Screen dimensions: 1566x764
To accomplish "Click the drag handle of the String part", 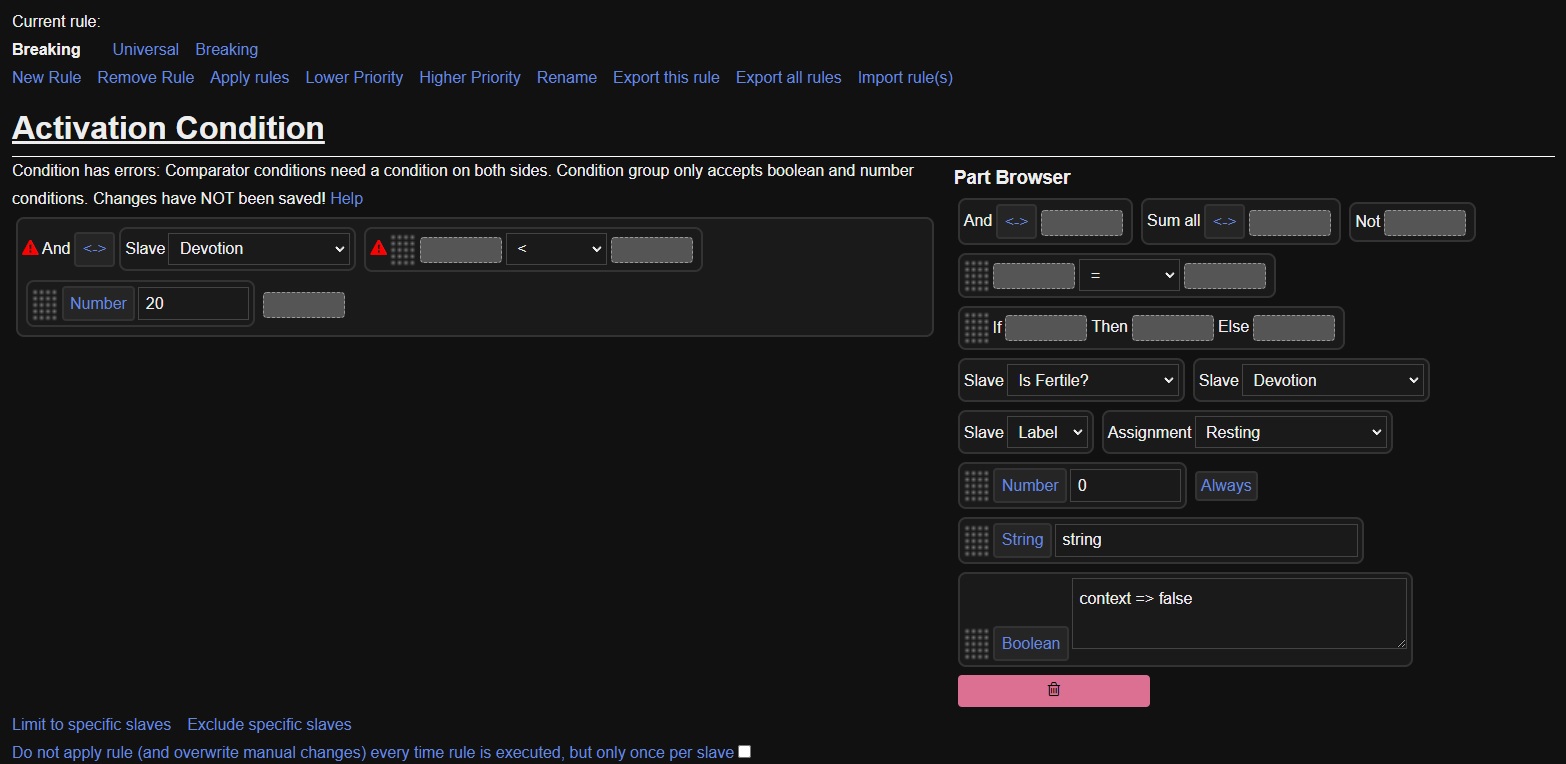I will [x=976, y=540].
